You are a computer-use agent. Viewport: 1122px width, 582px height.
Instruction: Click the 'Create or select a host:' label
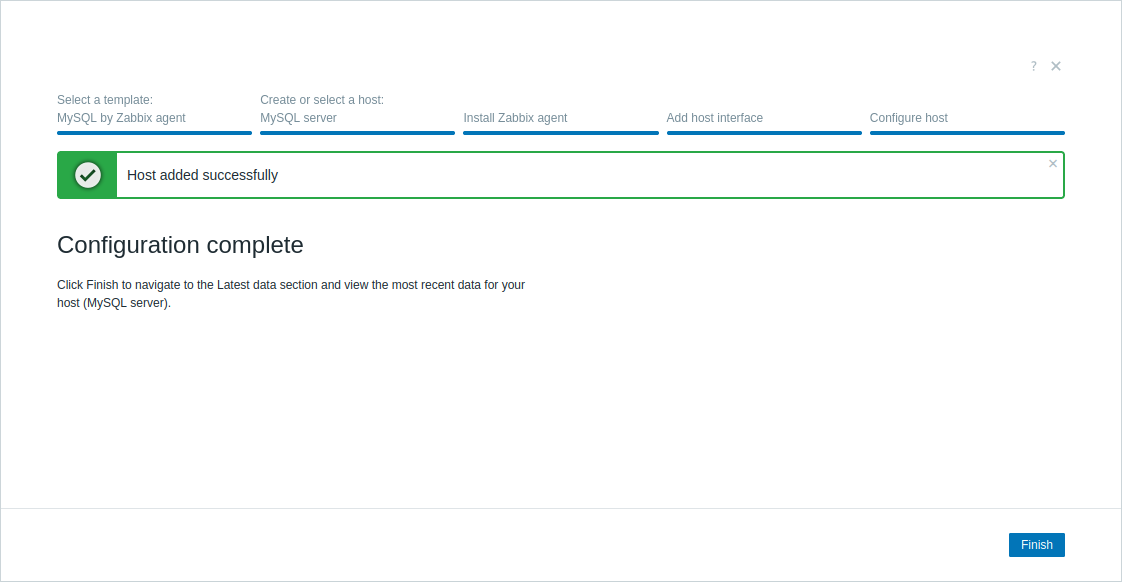click(x=322, y=100)
